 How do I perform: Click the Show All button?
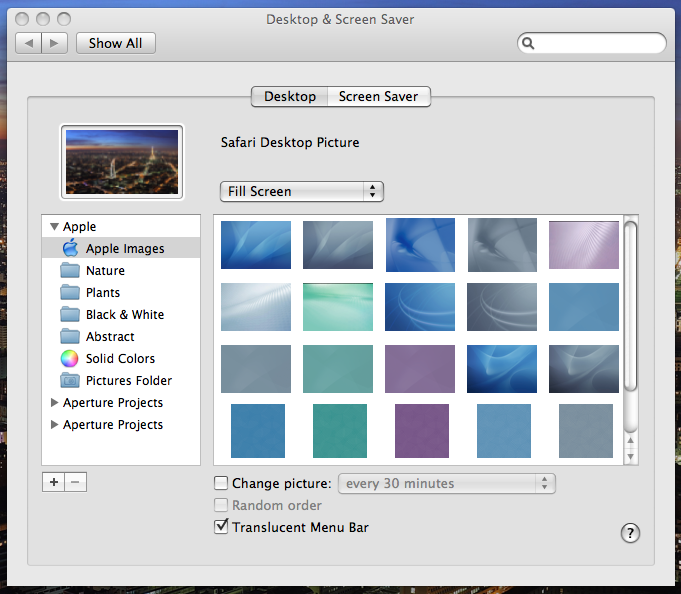click(116, 43)
